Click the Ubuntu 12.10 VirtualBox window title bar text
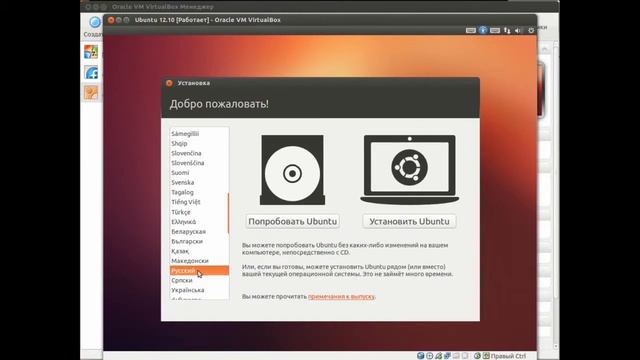 (207, 20)
